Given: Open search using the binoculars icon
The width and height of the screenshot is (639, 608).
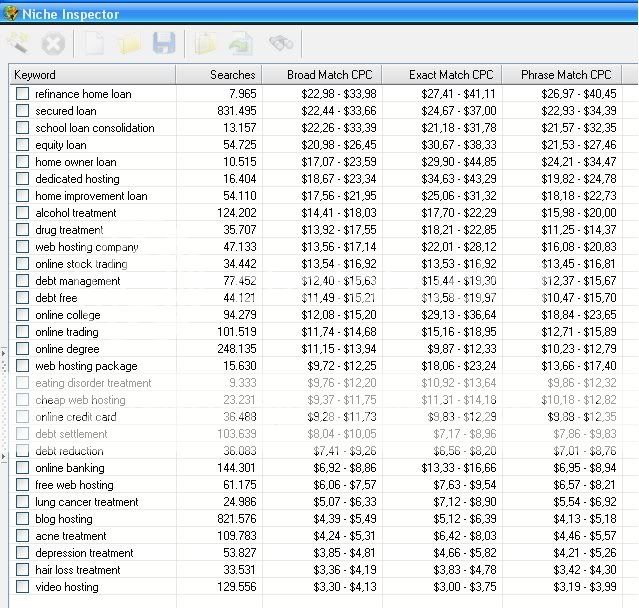Looking at the screenshot, I should point(280,43).
